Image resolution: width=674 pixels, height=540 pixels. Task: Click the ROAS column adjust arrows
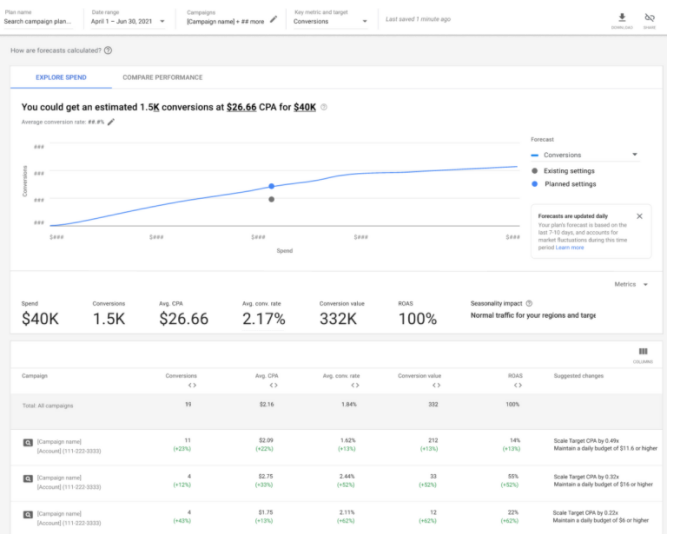pyautogui.click(x=518, y=385)
